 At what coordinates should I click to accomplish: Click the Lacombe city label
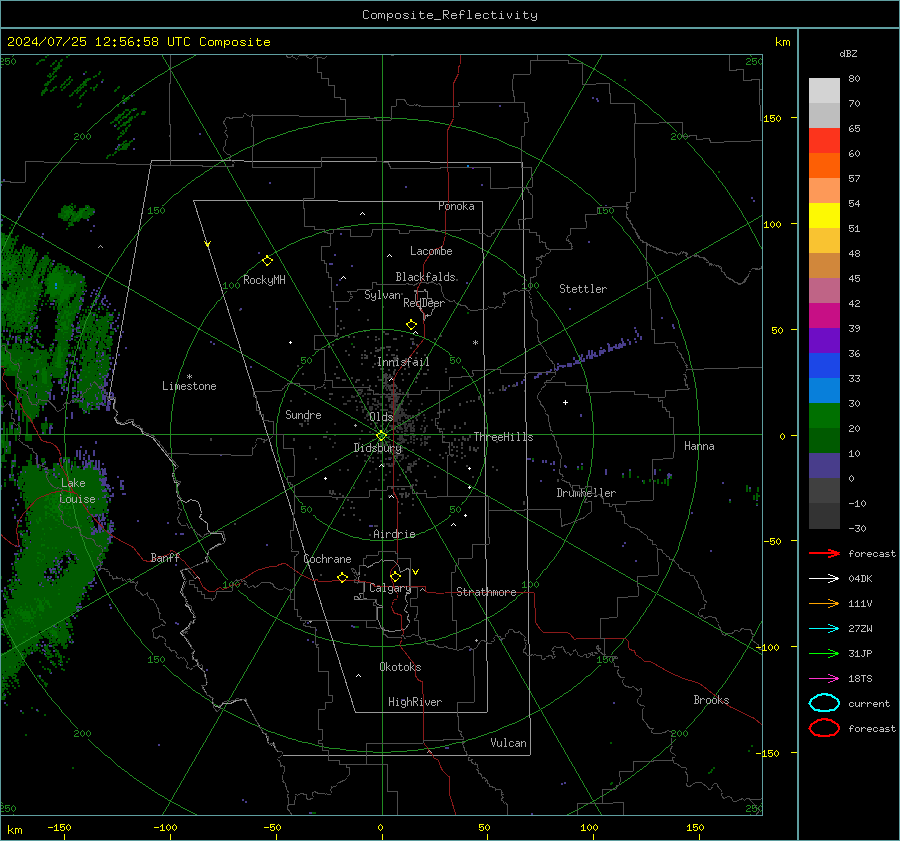pyautogui.click(x=431, y=251)
